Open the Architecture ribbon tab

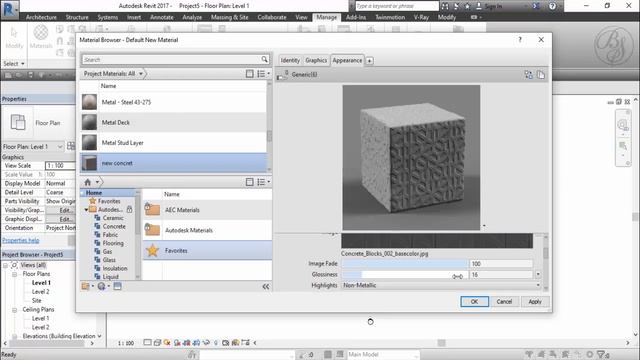41,17
